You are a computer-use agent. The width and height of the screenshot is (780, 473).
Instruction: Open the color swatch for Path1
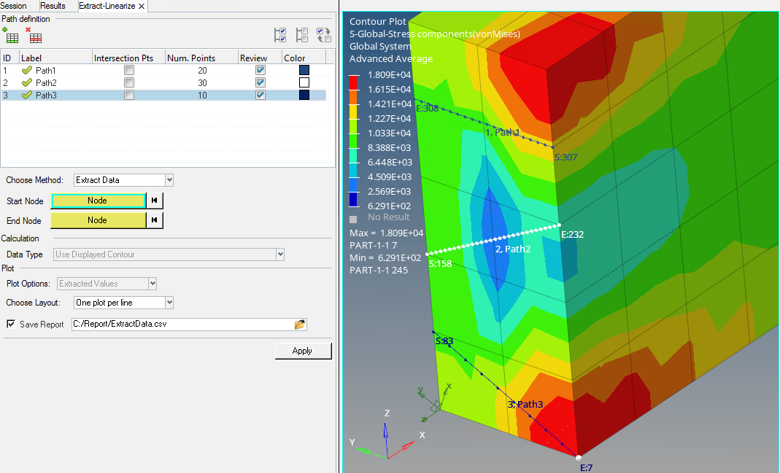point(304,71)
